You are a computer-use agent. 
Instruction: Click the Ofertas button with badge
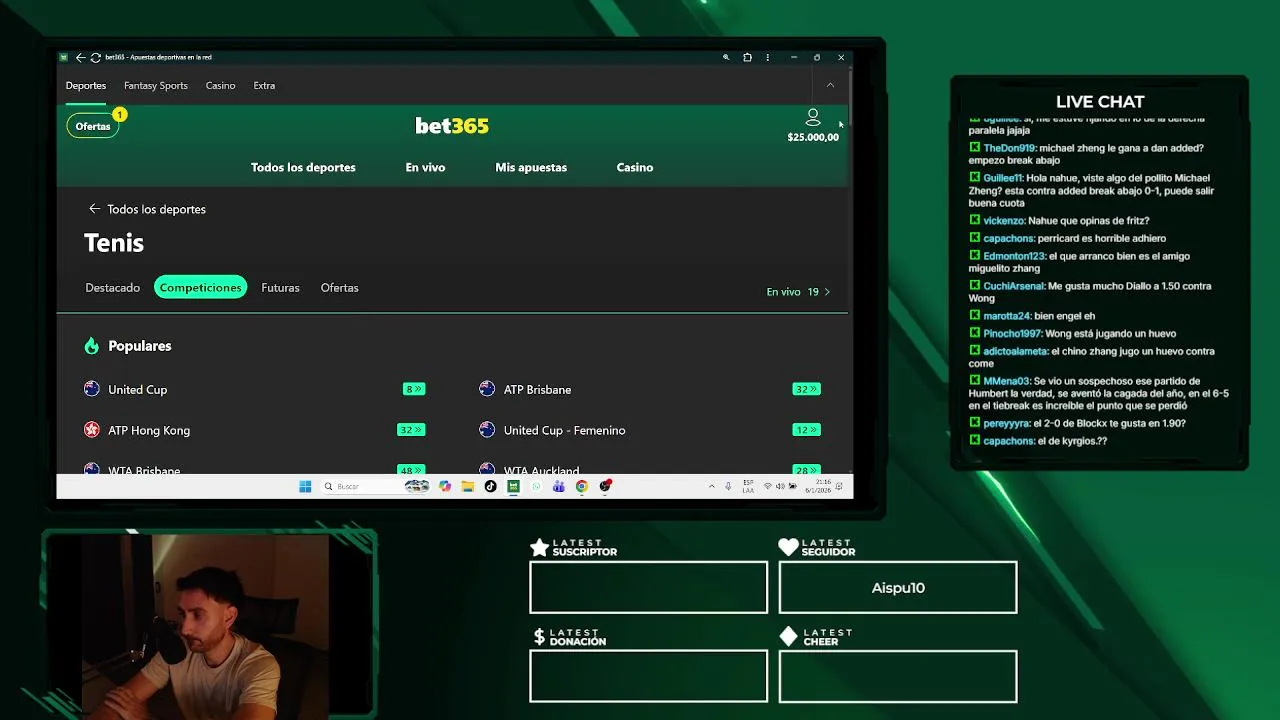click(x=93, y=126)
